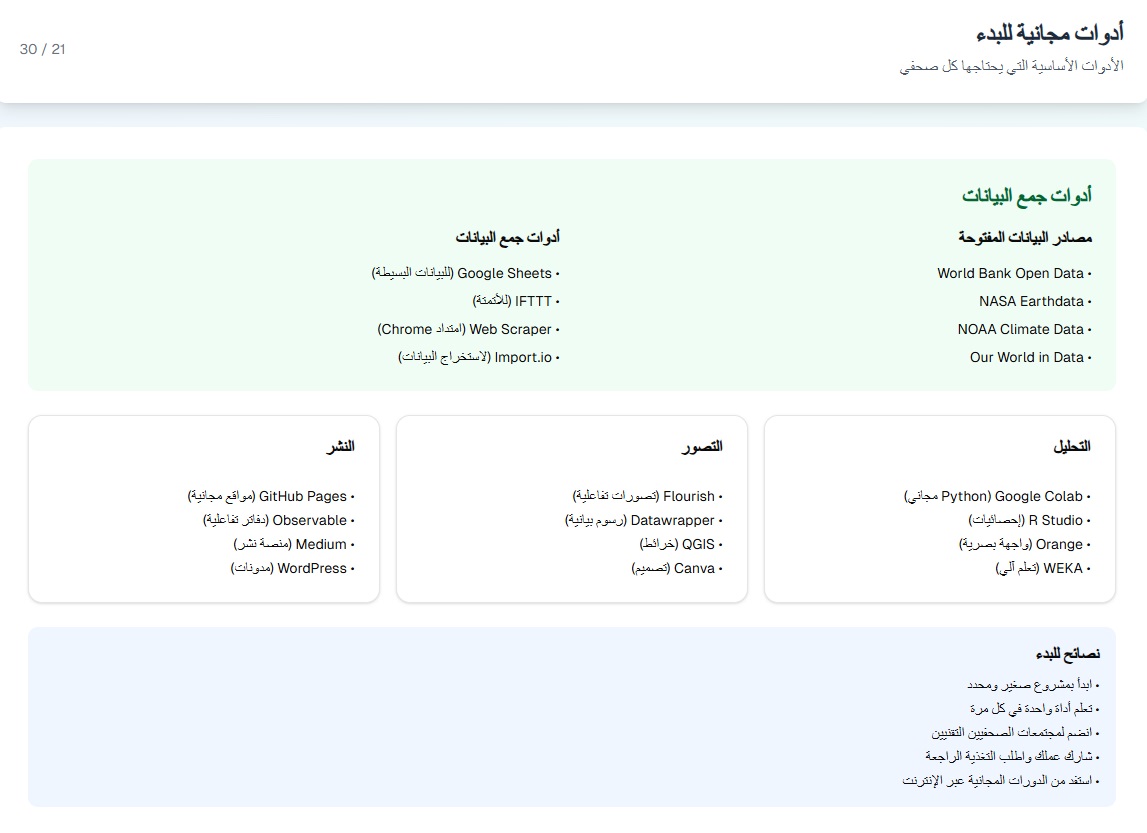This screenshot has height=833, width=1147.
Task: Select the Canva item
Action: coord(677,568)
